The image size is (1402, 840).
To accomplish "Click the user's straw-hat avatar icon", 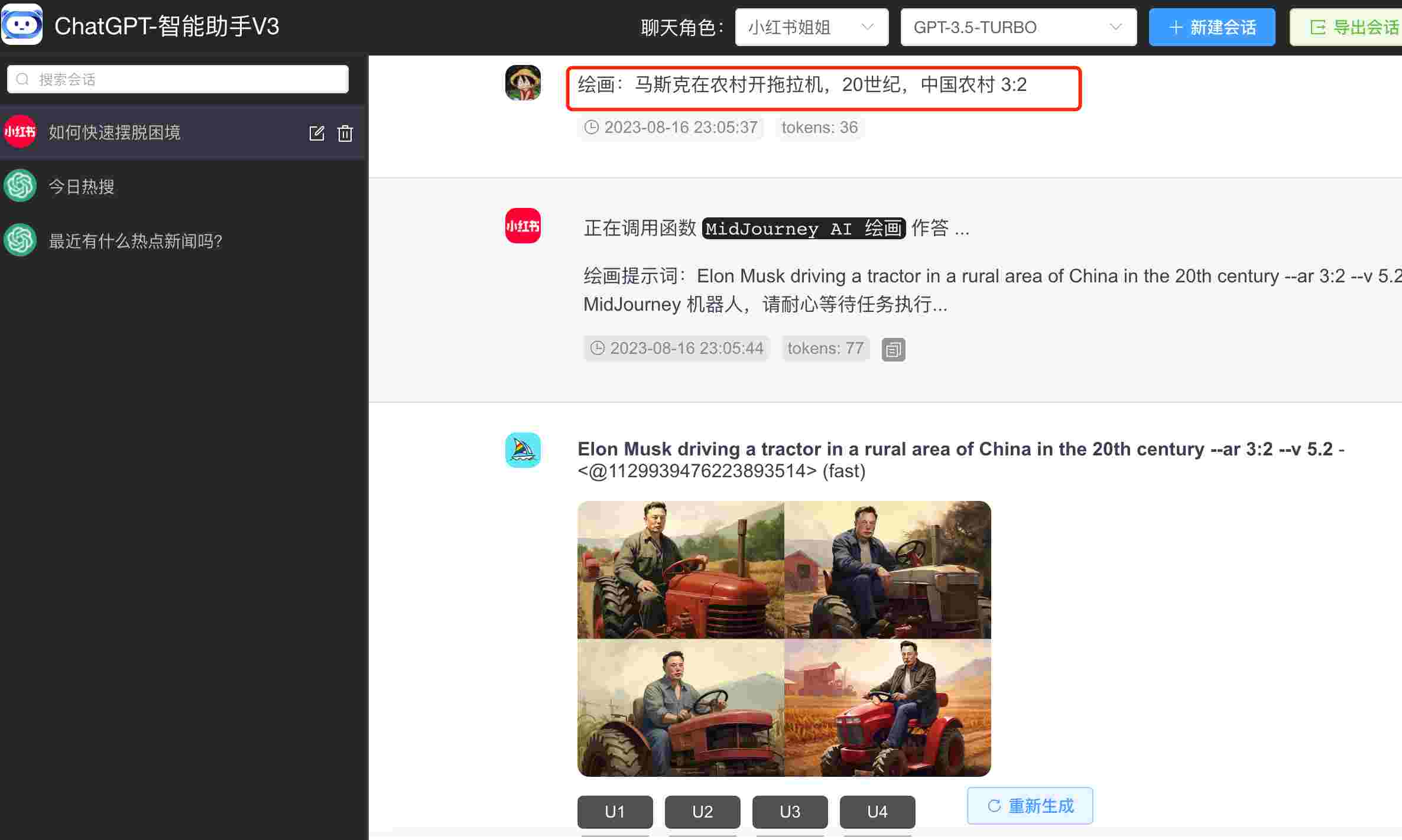I will point(522,83).
